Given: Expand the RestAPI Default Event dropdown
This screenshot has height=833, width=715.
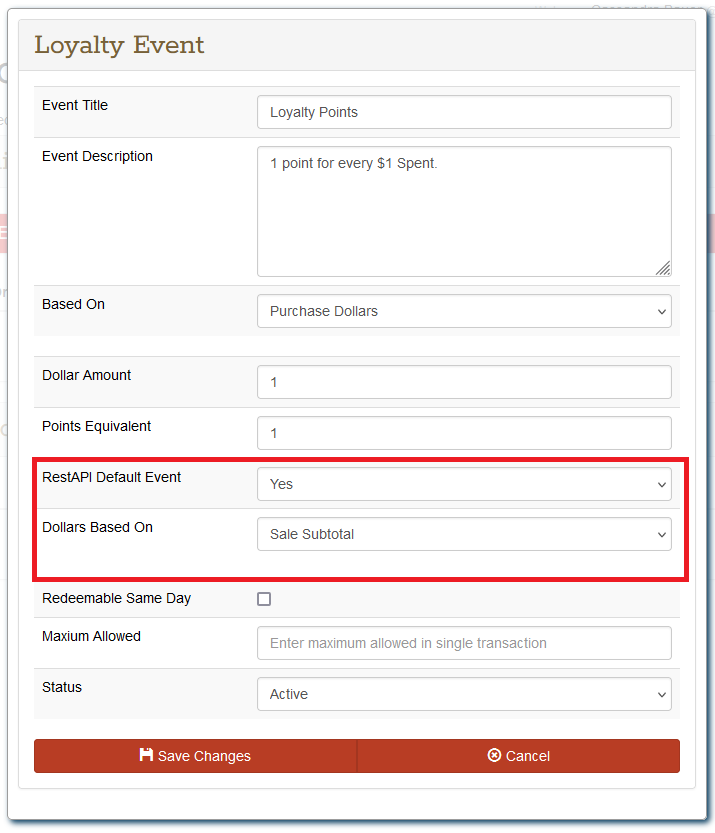Looking at the screenshot, I should tap(464, 484).
